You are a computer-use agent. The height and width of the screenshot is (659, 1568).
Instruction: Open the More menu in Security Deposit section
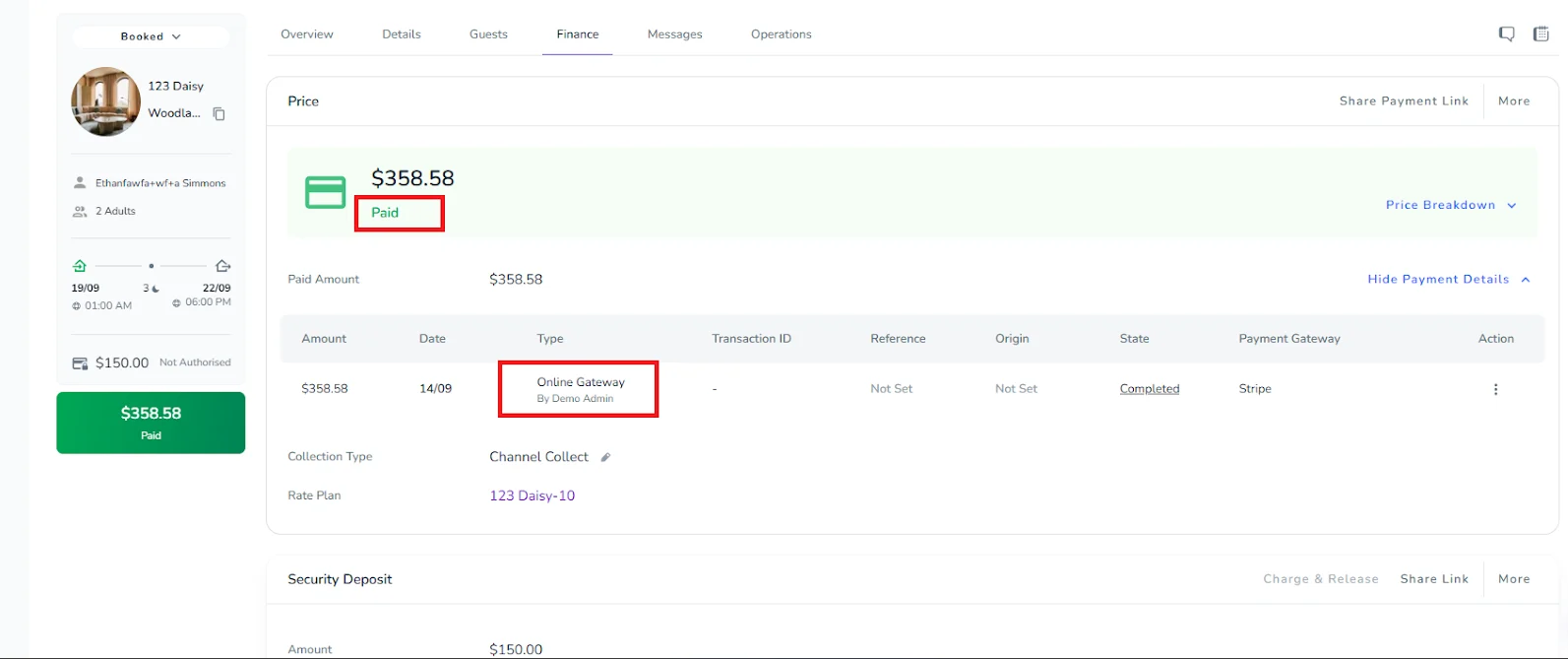tap(1514, 579)
